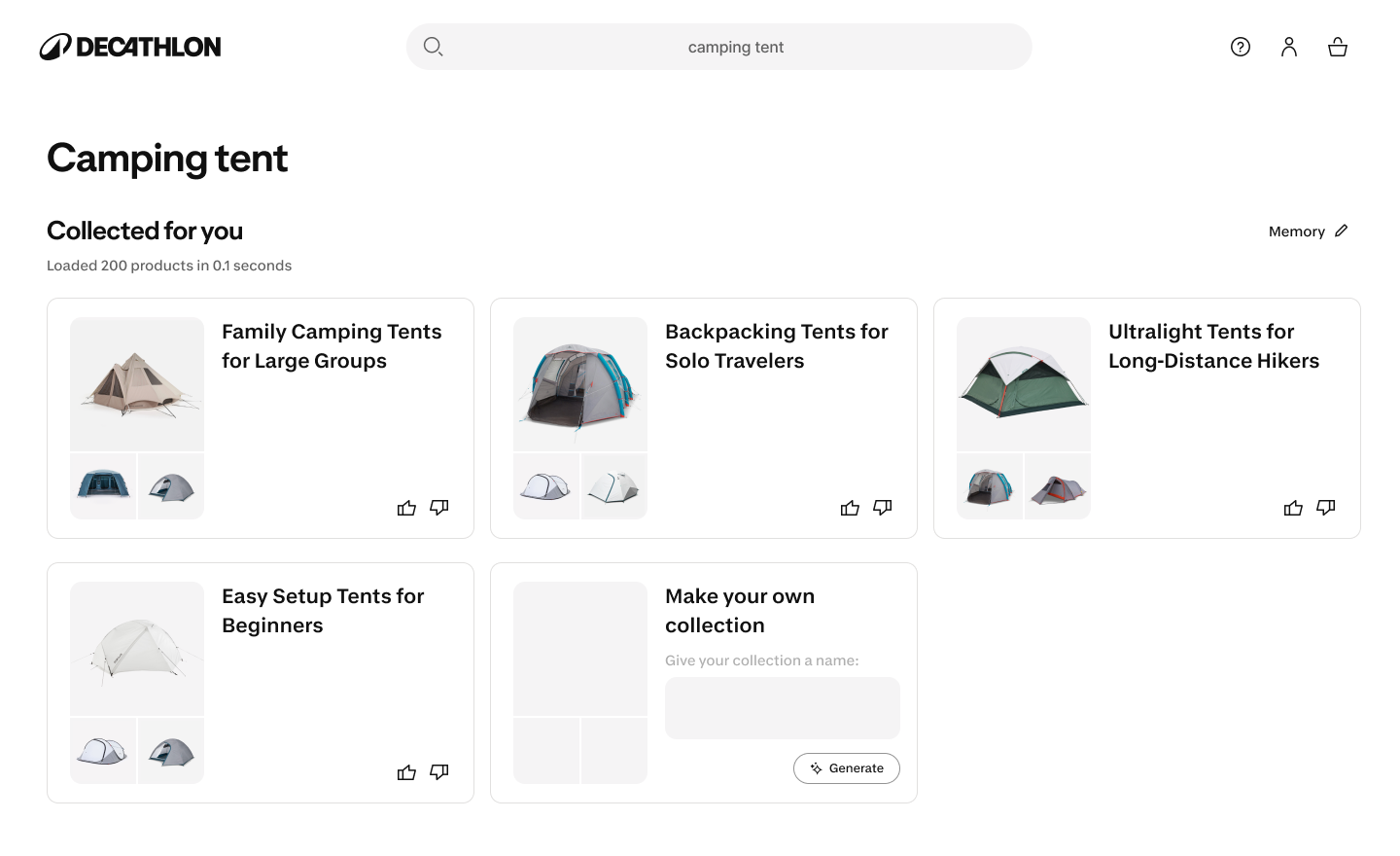Like the Family Camping Tents collection
Image resolution: width=1400 pixels, height=856 pixels.
pyautogui.click(x=406, y=508)
